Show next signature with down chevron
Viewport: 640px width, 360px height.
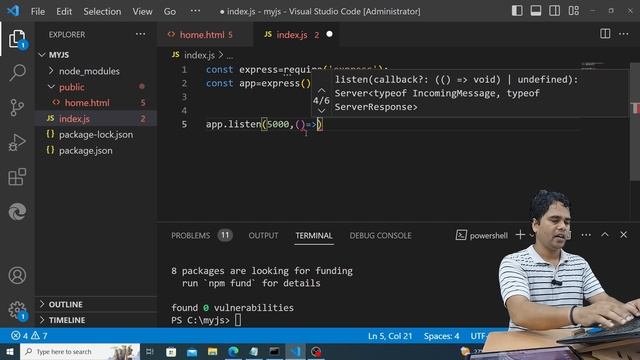point(322,111)
